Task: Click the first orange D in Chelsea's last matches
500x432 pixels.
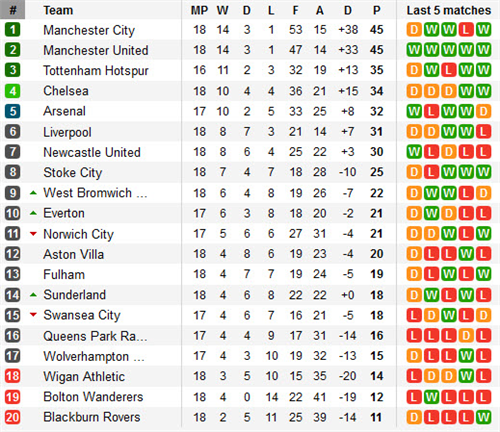Action: [x=414, y=91]
